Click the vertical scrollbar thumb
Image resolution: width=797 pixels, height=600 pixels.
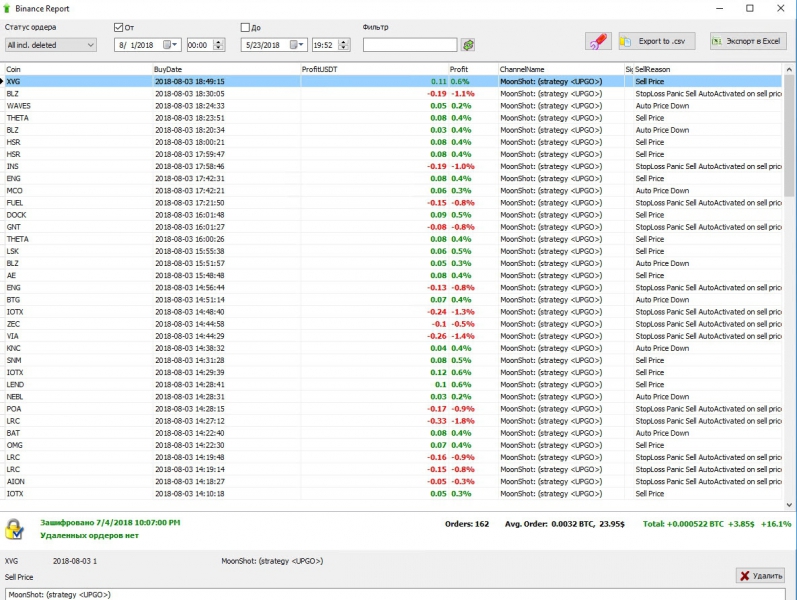point(789,135)
